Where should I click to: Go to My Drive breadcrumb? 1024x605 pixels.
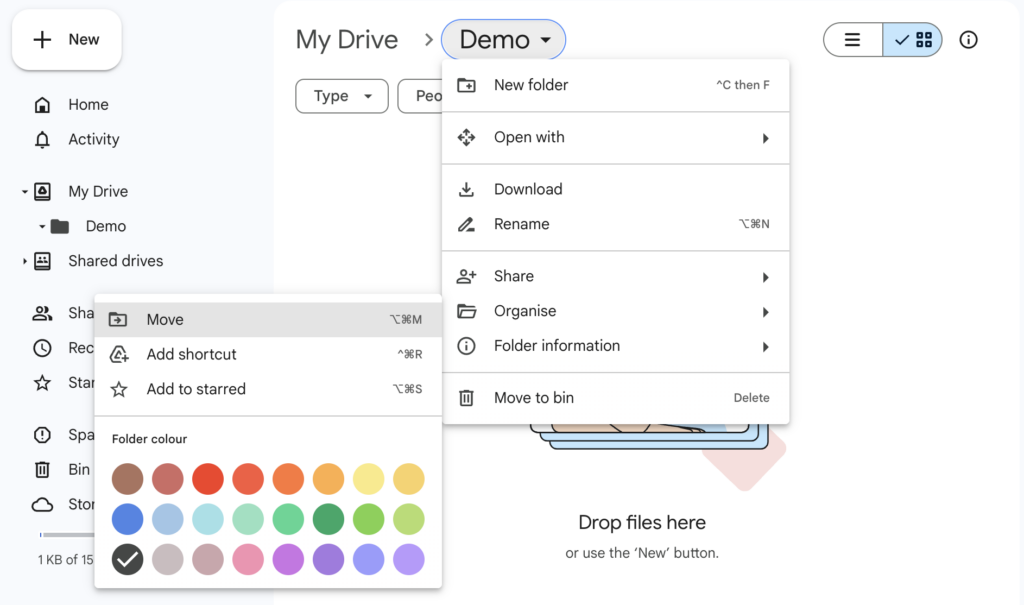tap(347, 40)
